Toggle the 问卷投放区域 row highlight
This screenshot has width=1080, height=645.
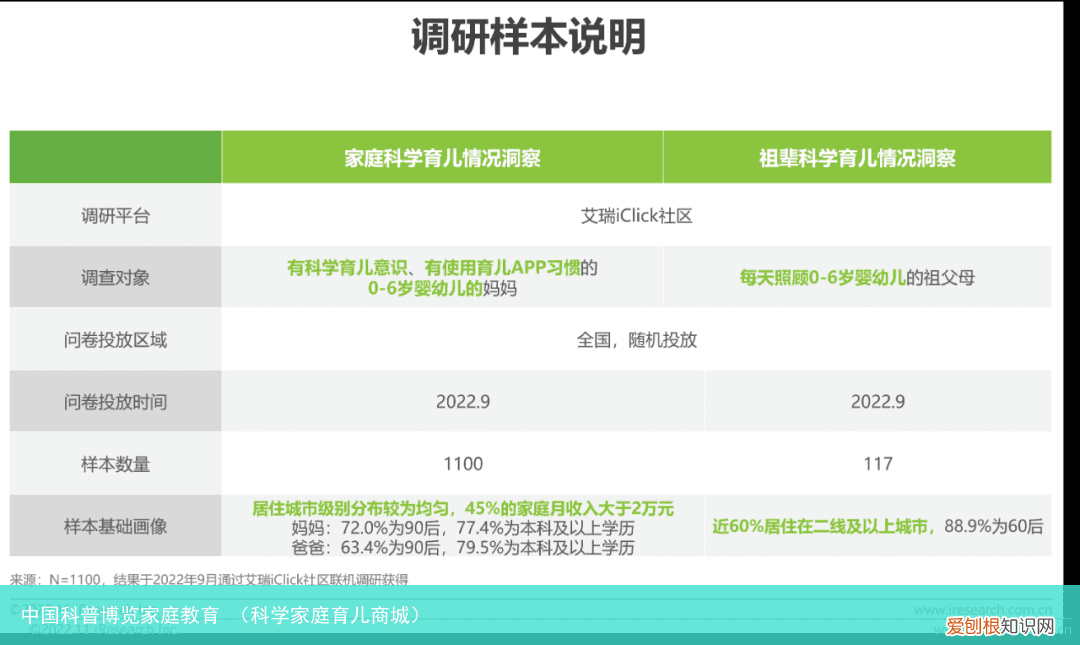tap(115, 340)
